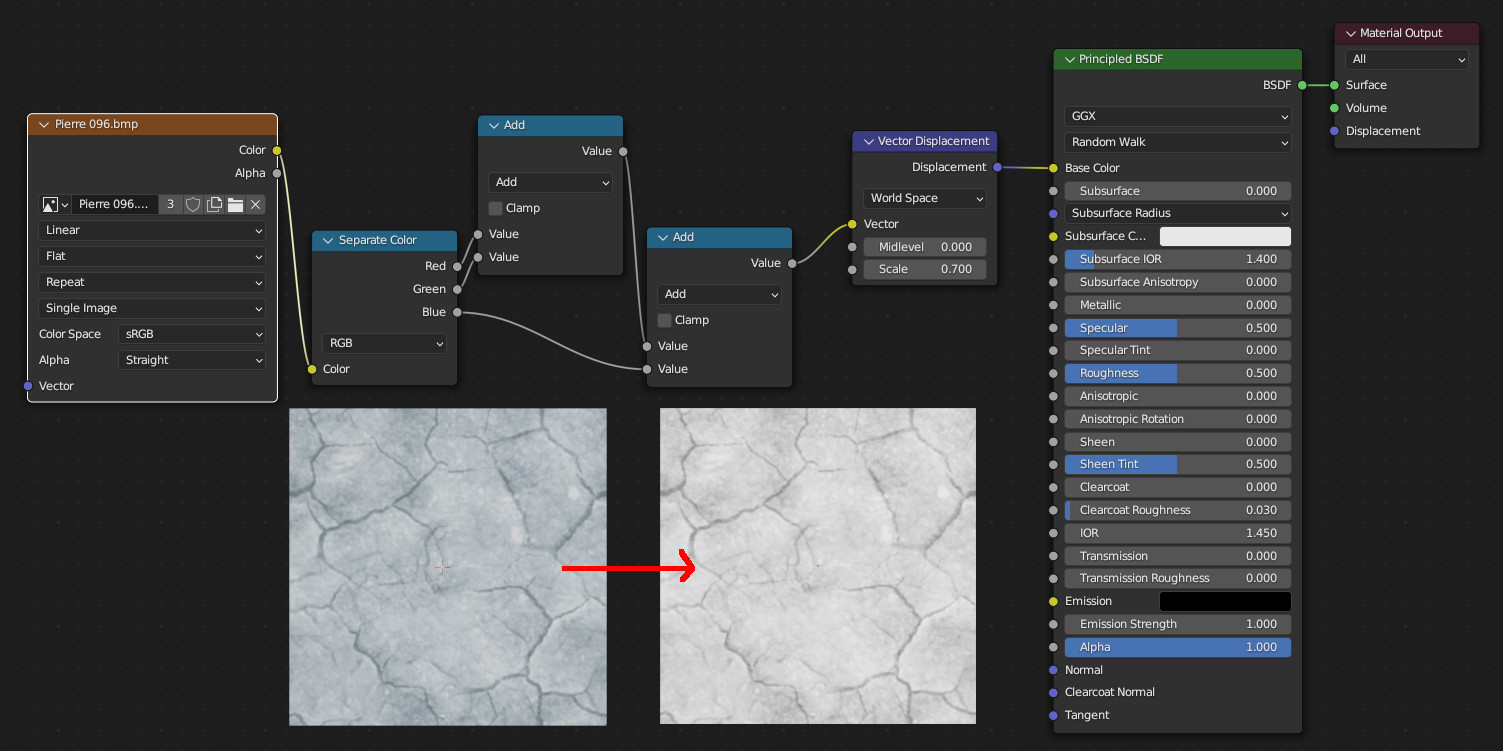Open image file with the folder icon
The width and height of the screenshot is (1503, 751).
[x=235, y=204]
